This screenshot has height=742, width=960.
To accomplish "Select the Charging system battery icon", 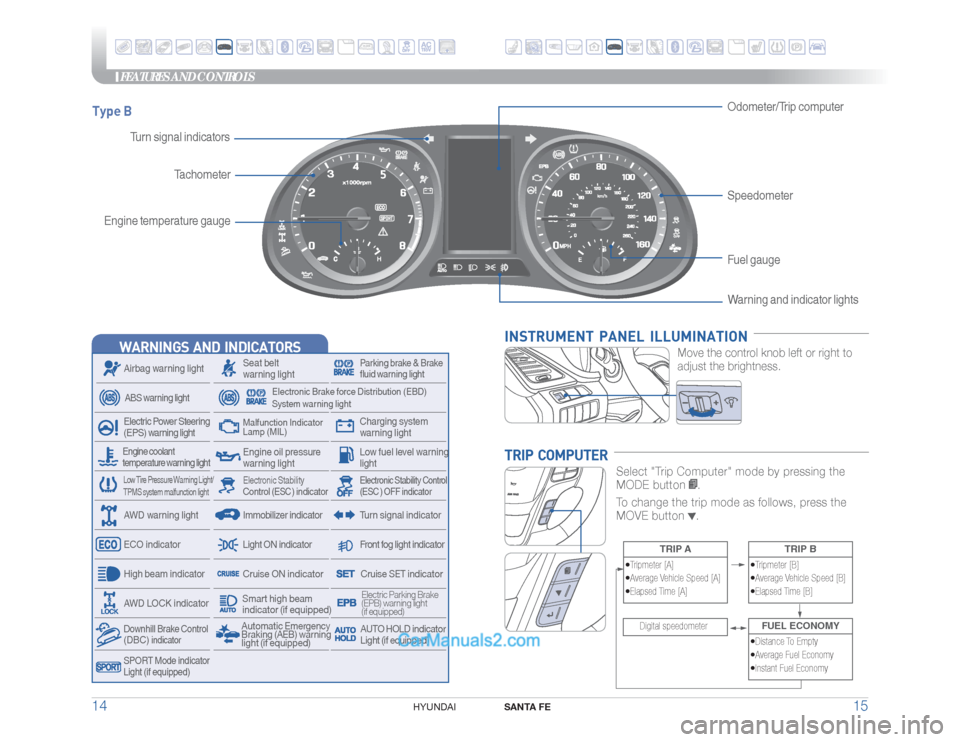I will 345,426.
